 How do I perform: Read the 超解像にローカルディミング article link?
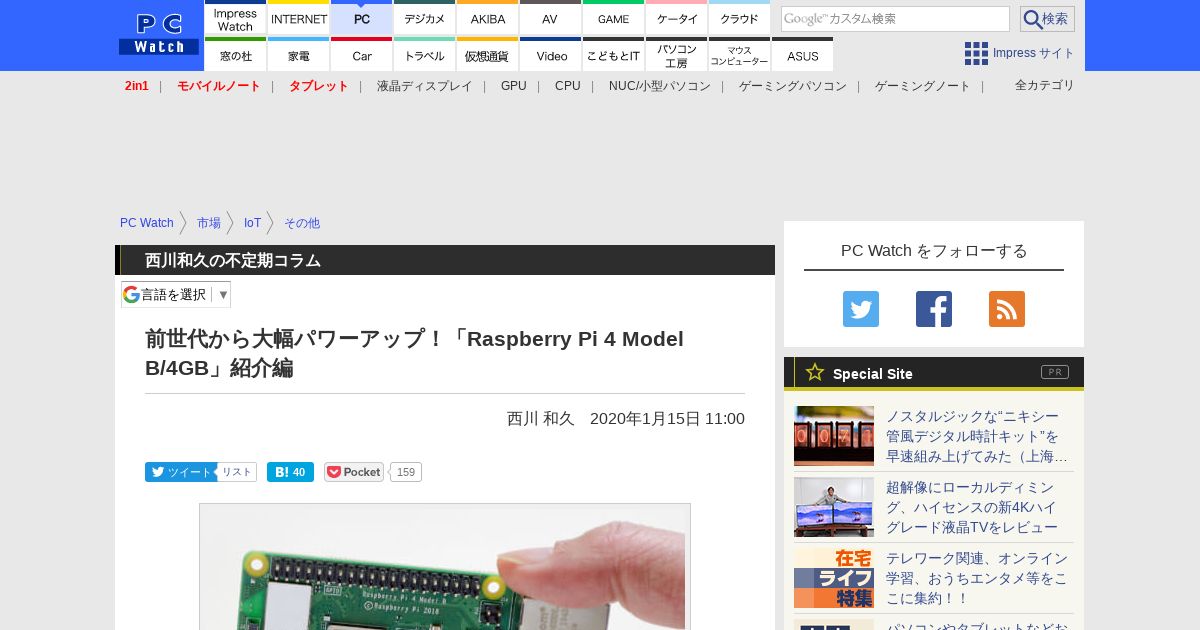click(x=972, y=507)
